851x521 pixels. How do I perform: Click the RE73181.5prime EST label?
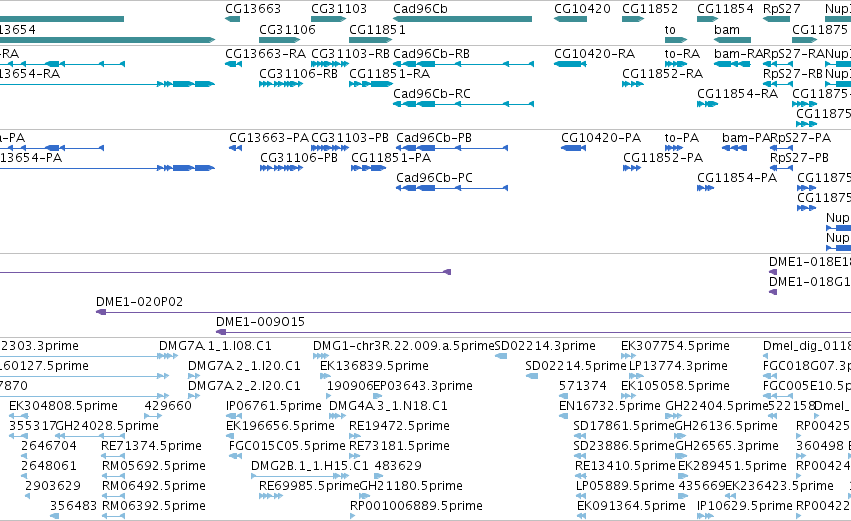point(399,447)
